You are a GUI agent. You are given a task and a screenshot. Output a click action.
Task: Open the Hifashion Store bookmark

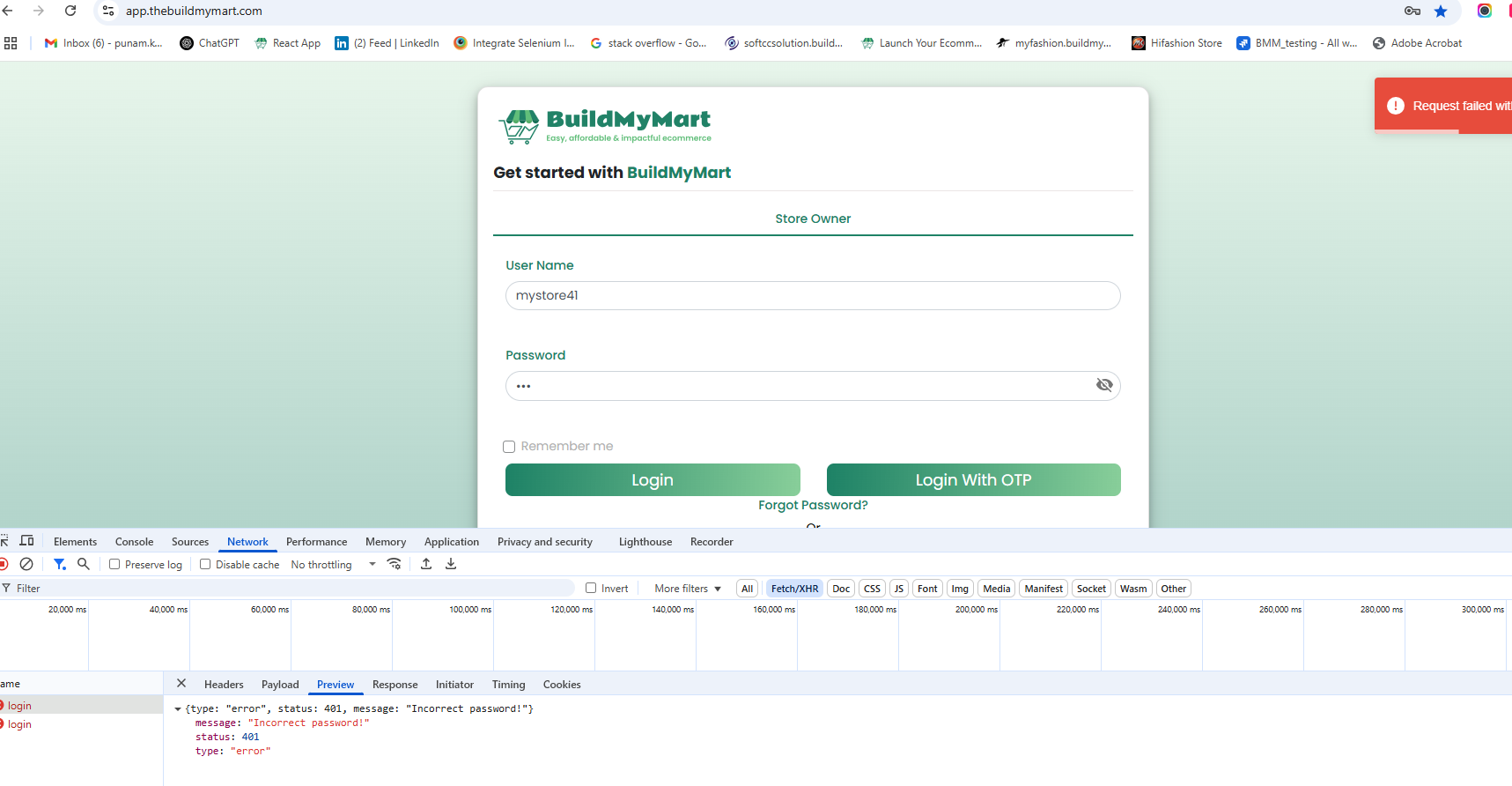click(1176, 42)
